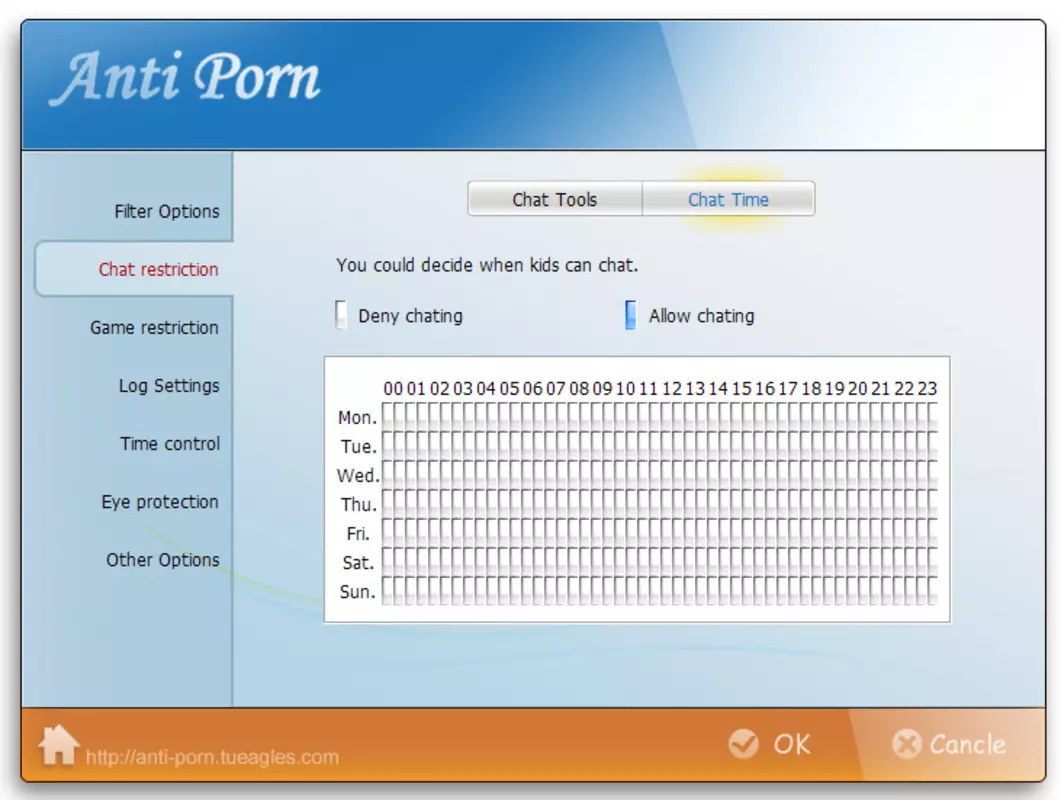This screenshot has width=1061, height=800.
Task: Click the Wed. row label
Action: tap(358, 476)
